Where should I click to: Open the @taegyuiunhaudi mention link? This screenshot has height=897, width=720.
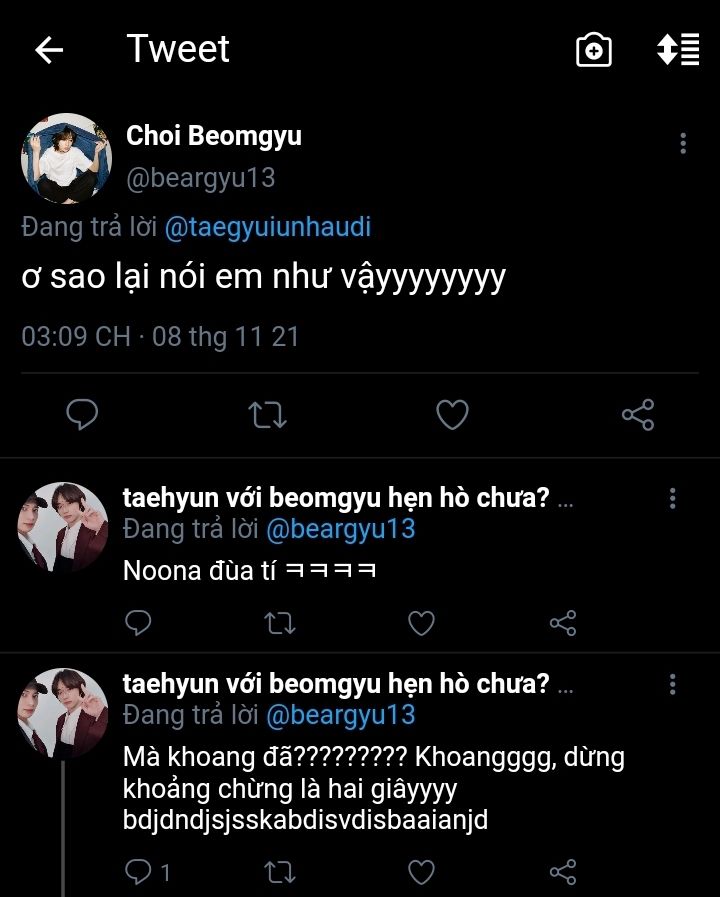pyautogui.click(x=267, y=227)
